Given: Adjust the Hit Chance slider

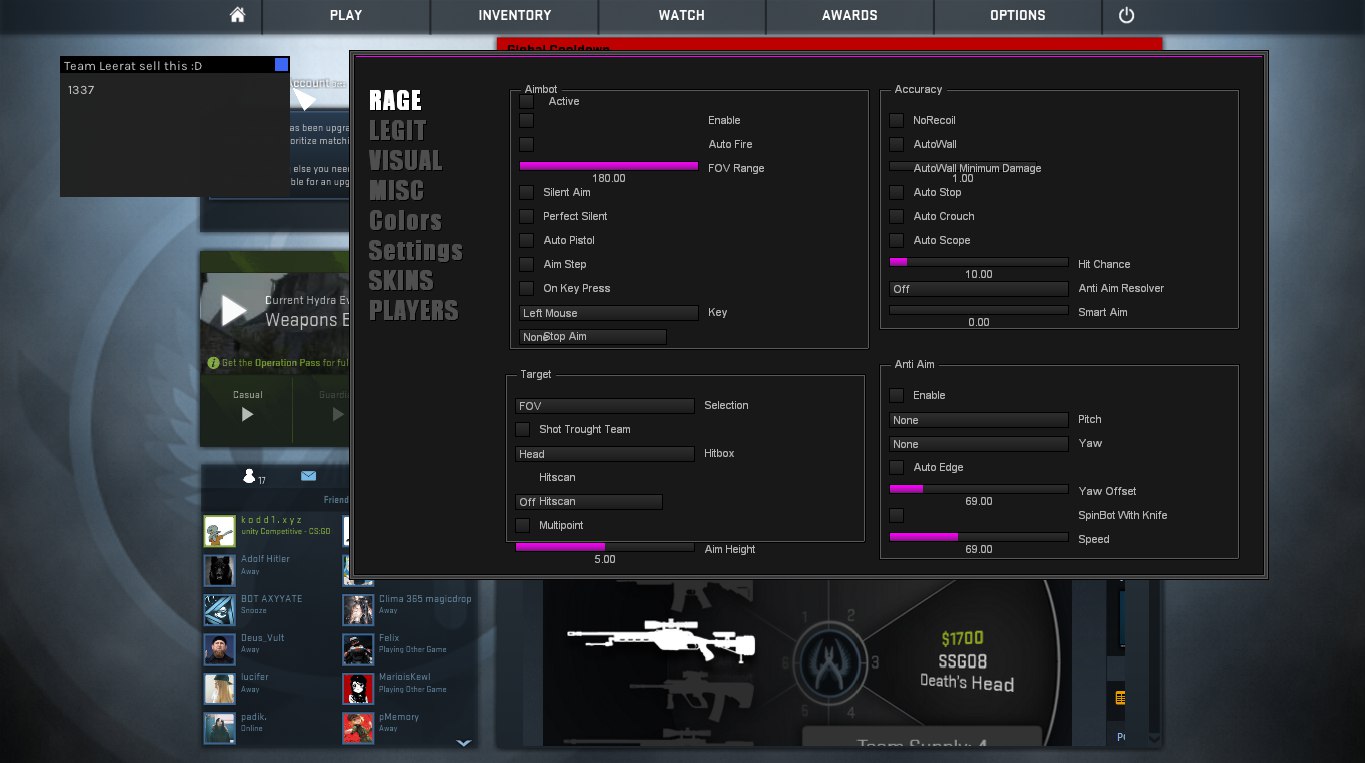Looking at the screenshot, I should (979, 262).
